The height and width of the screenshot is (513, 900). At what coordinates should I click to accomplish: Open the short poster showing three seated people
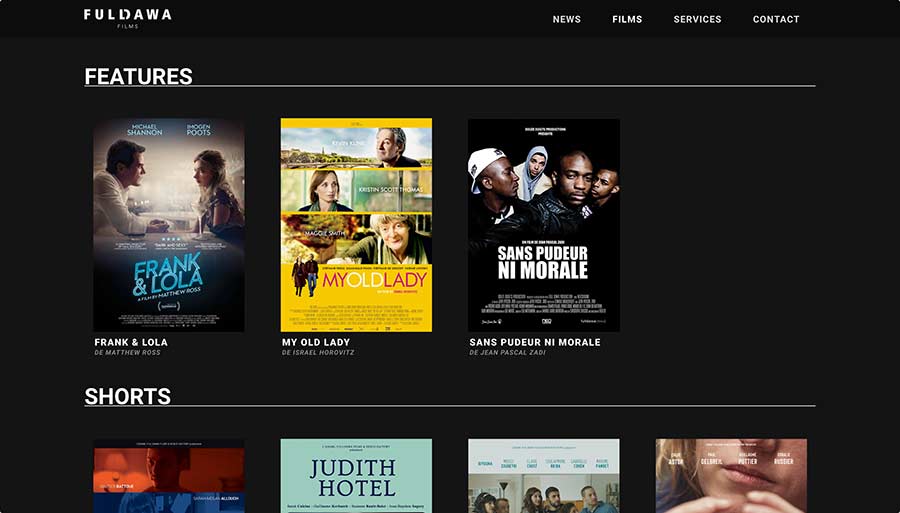[544, 476]
